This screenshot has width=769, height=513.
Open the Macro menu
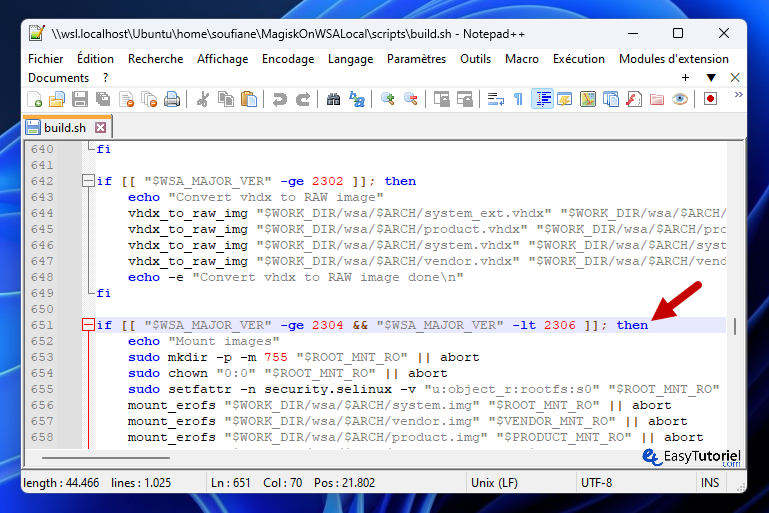click(x=522, y=59)
